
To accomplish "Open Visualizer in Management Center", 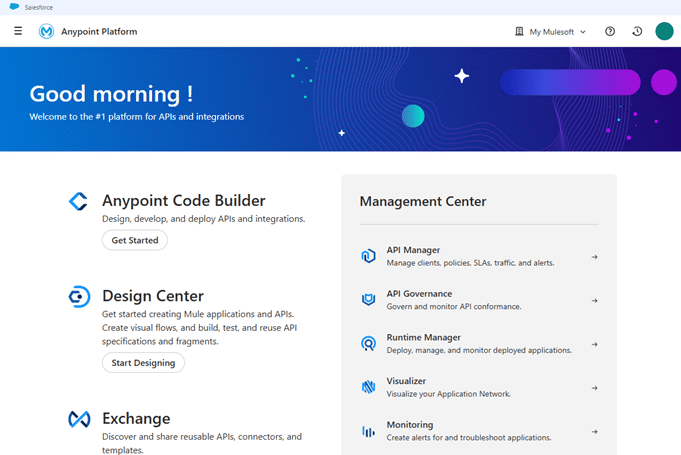I will pos(406,381).
